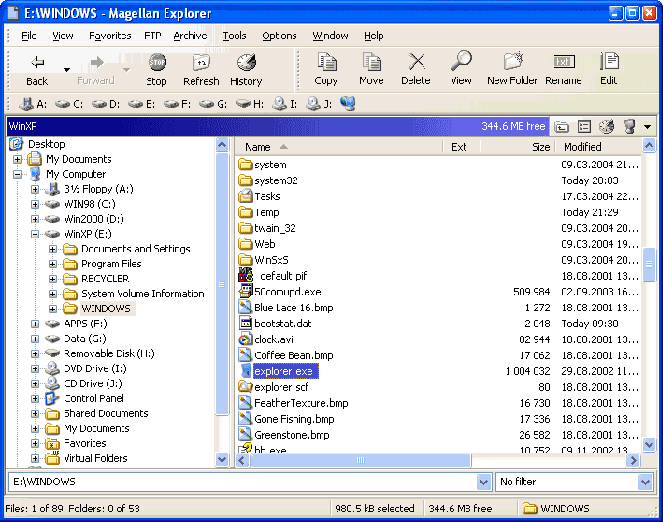663x522 pixels.
Task: Click the file list vertical scroll down arrow
Action: tap(649, 445)
